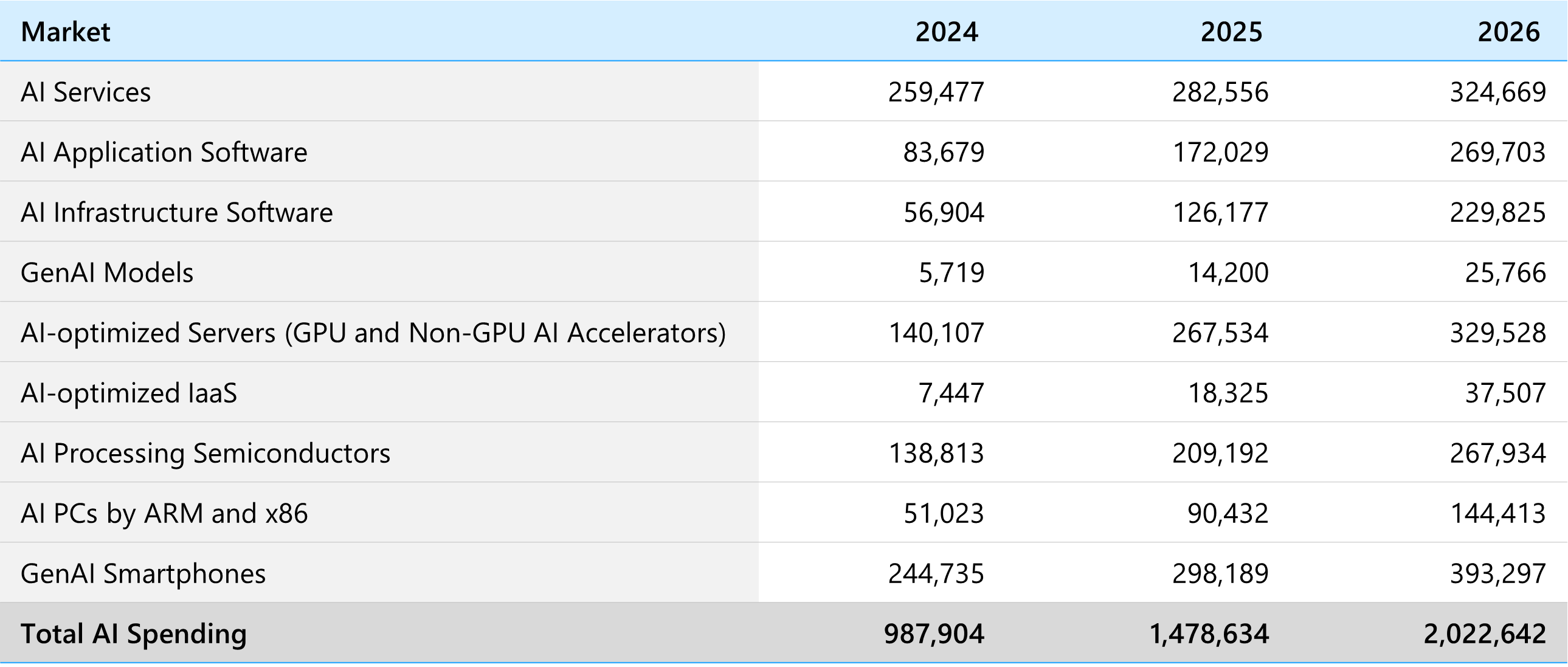Click the AI-optimized Servers row label
Viewport: 1568px width, 667px height.
[x=374, y=333]
